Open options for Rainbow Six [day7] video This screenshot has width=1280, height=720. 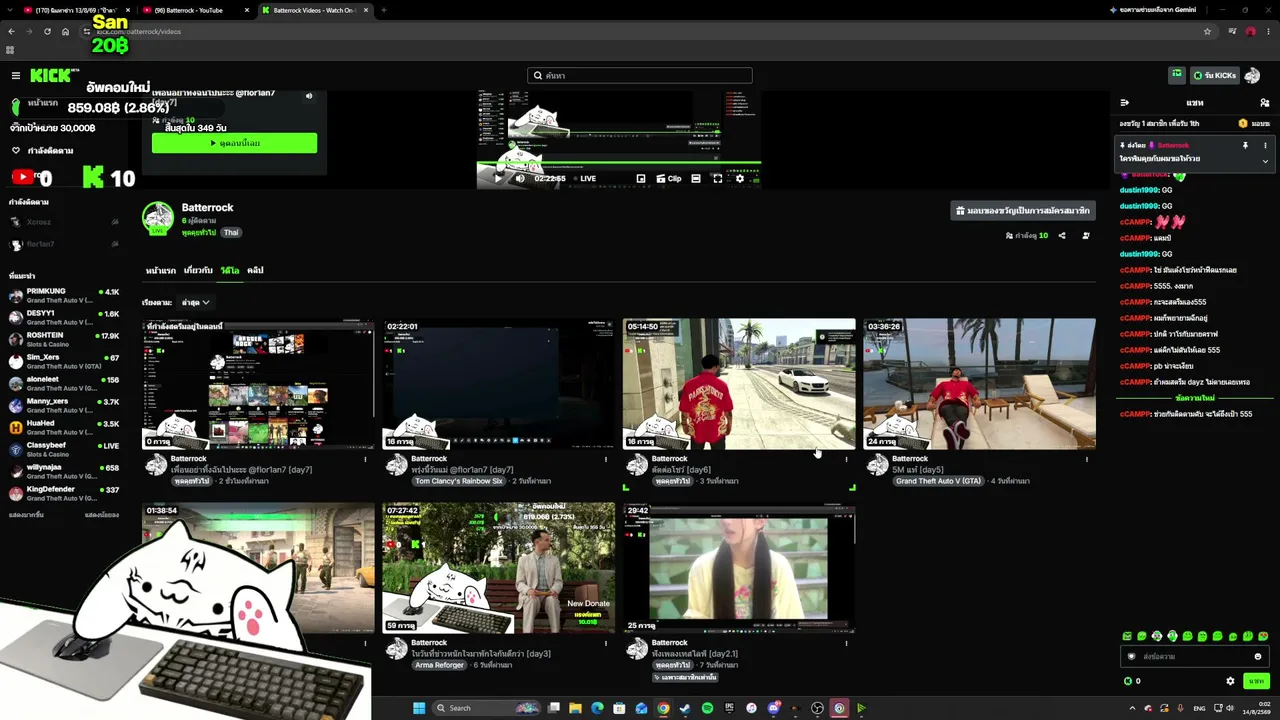click(606, 460)
